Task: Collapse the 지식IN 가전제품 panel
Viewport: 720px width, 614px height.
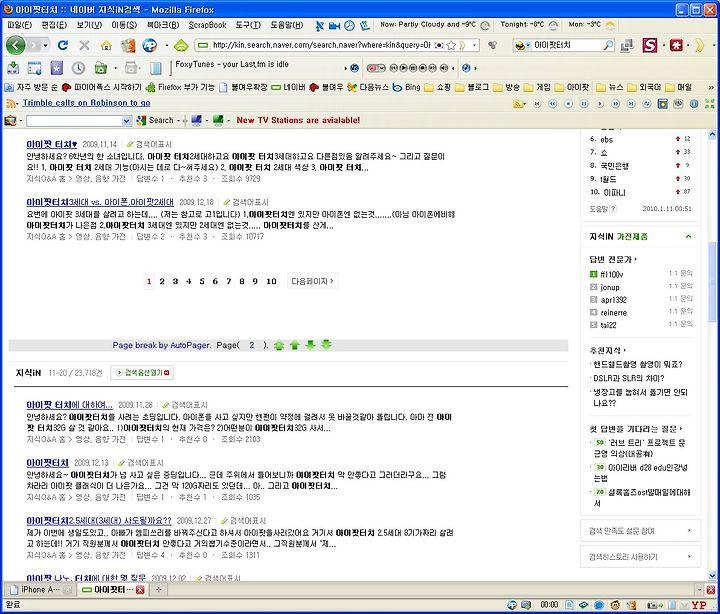Action: pyautogui.click(x=688, y=237)
